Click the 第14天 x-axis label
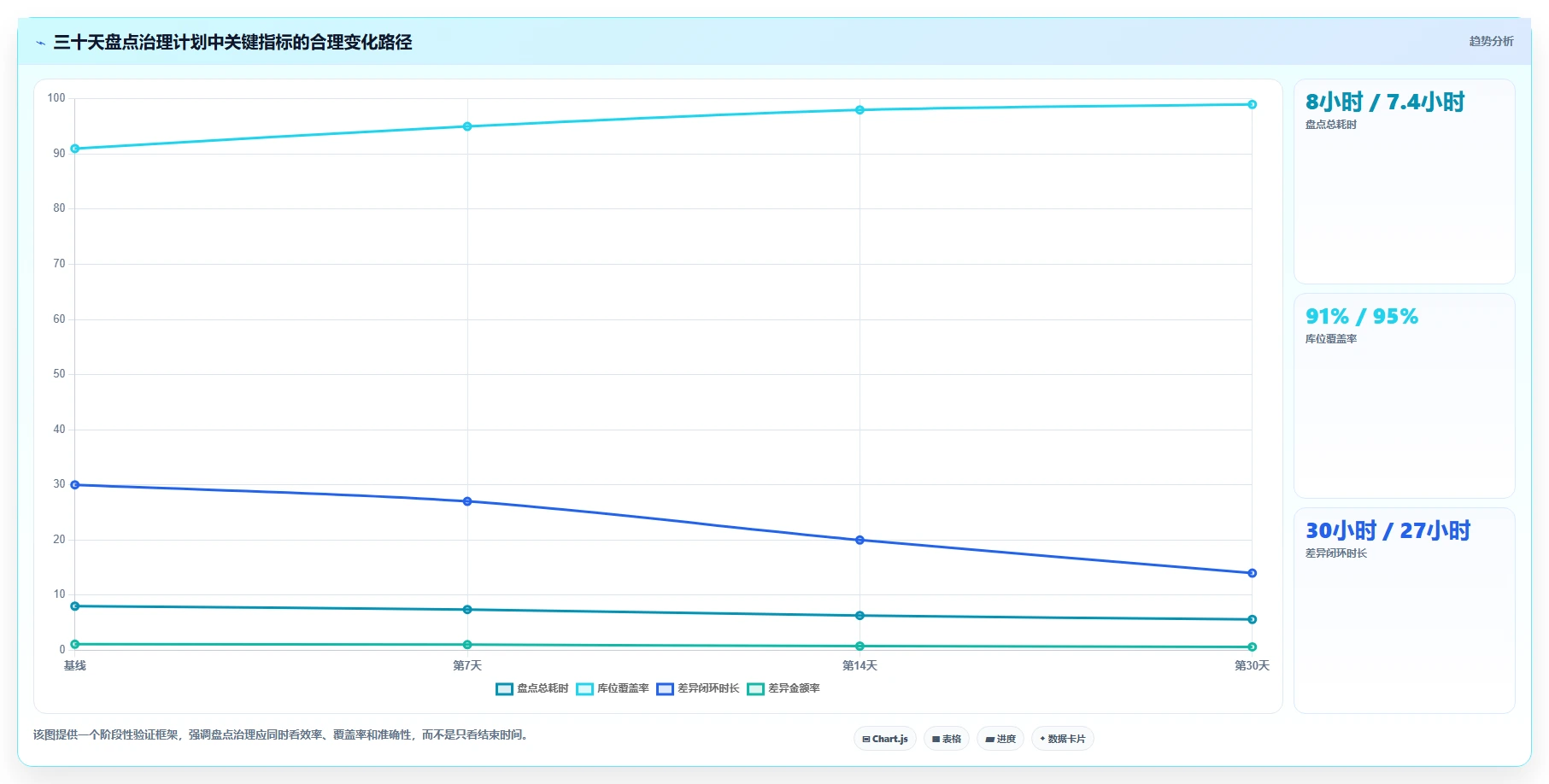The height and width of the screenshot is (784, 1549). pos(860,665)
